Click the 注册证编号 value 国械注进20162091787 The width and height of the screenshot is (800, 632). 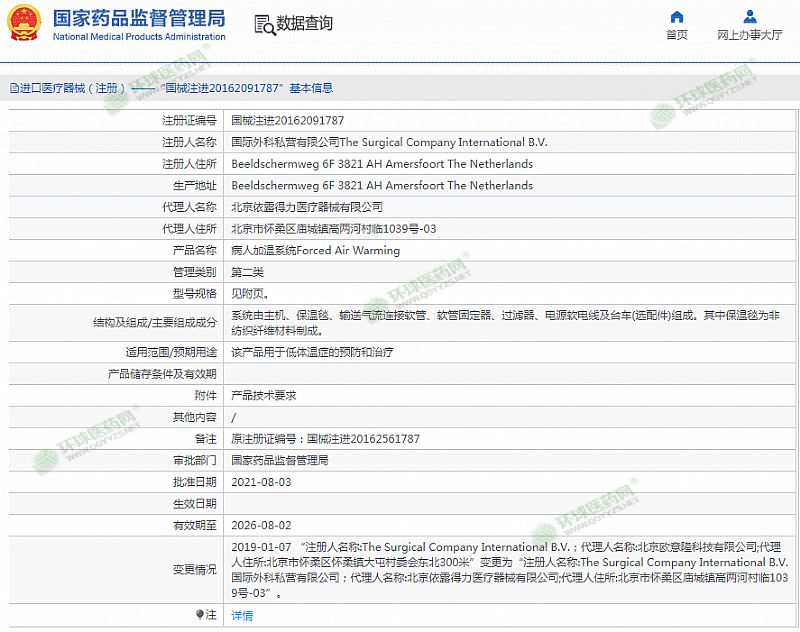[x=287, y=120]
